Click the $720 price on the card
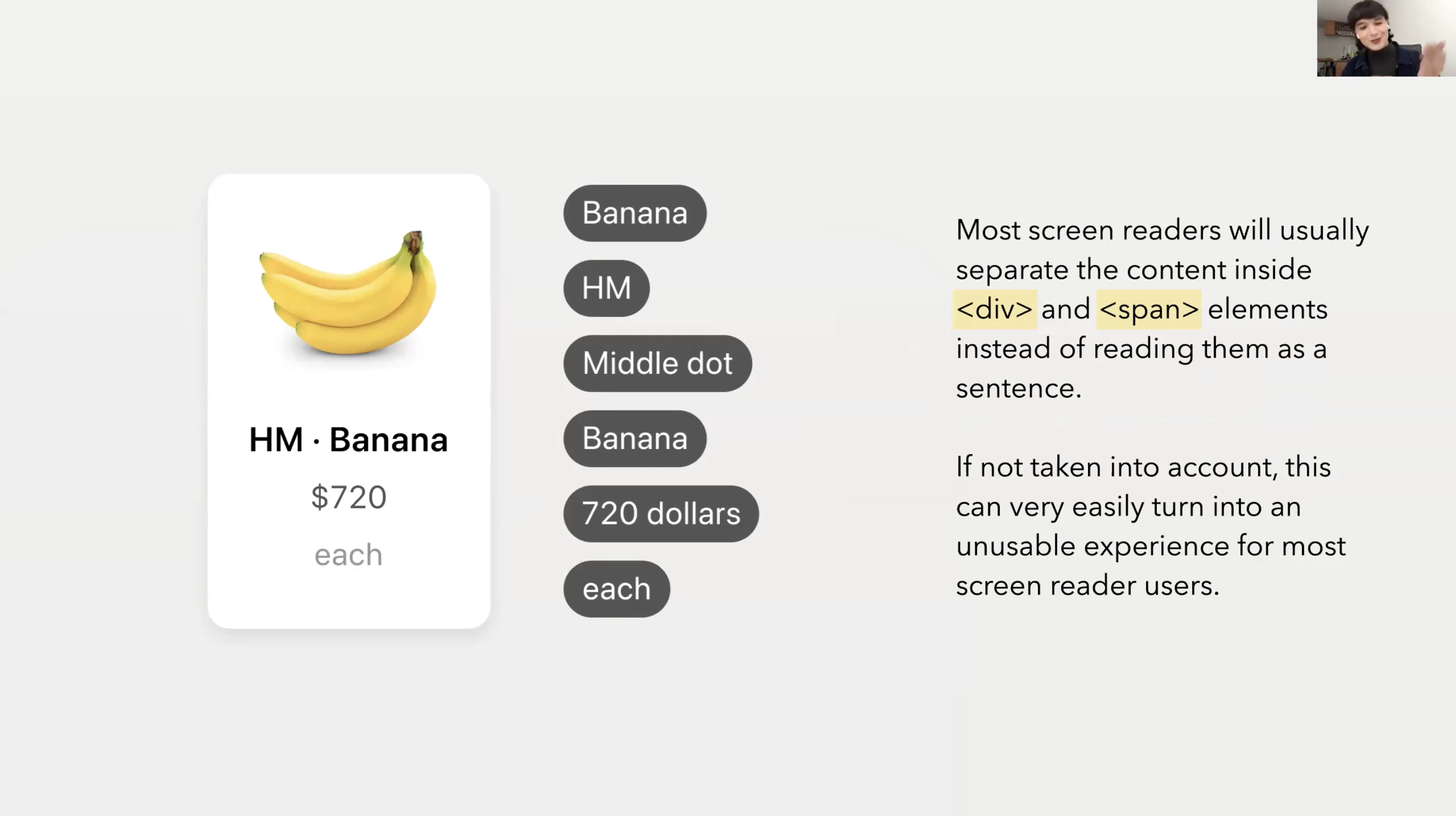The image size is (1456, 816). point(349,497)
